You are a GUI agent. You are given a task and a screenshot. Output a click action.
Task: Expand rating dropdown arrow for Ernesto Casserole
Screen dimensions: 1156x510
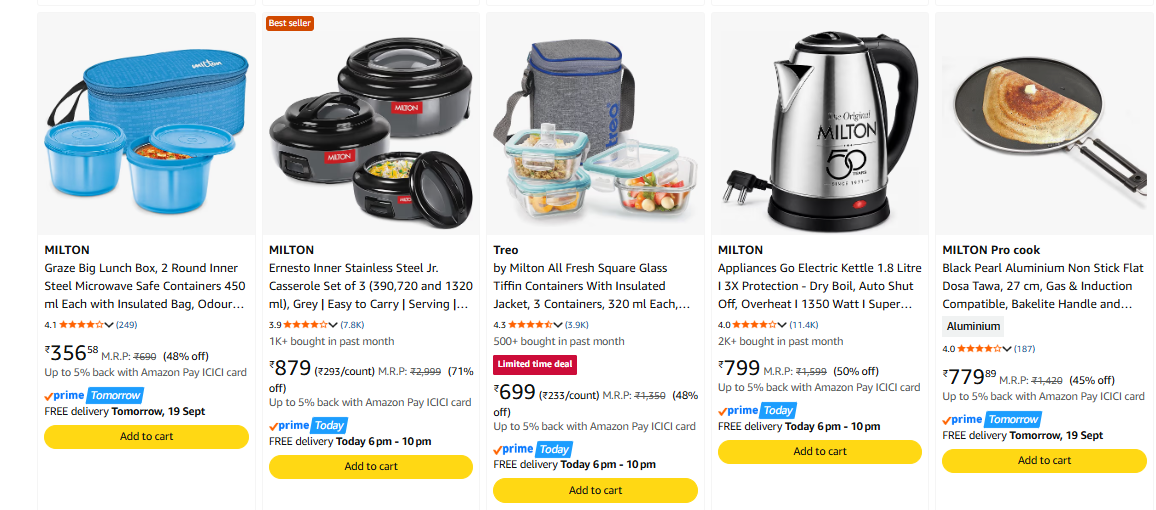click(x=334, y=324)
